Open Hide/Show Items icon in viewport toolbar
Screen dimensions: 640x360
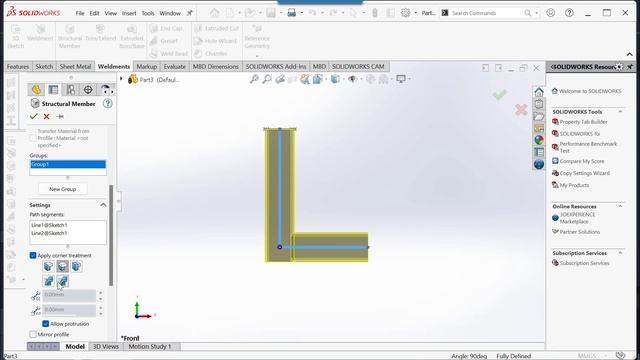tap(352, 79)
